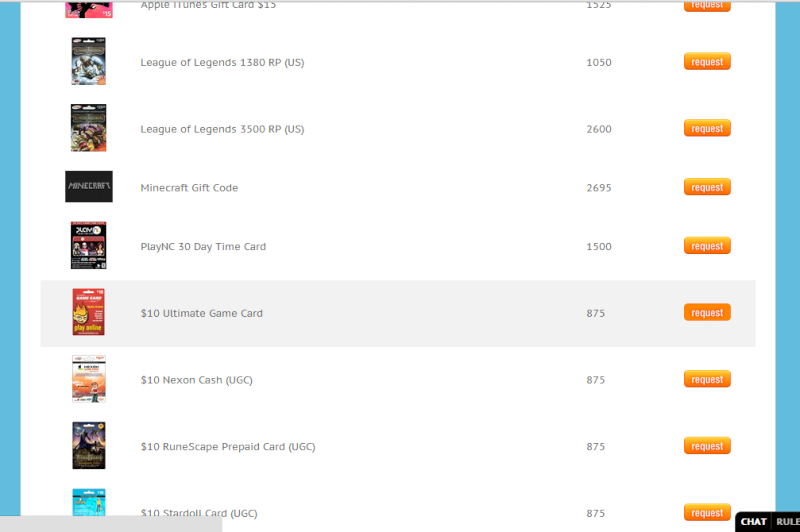Click the Minecraft Gift Code title
Image resolution: width=800 pixels, height=532 pixels.
(189, 188)
